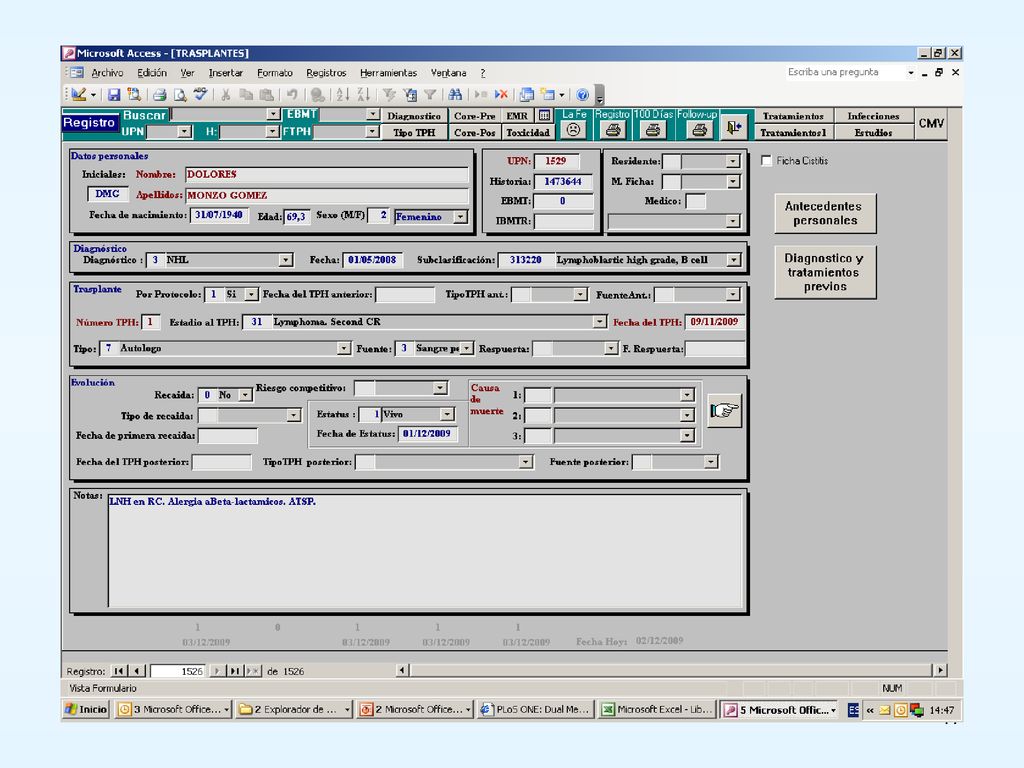Open the Edición menu

(152, 73)
